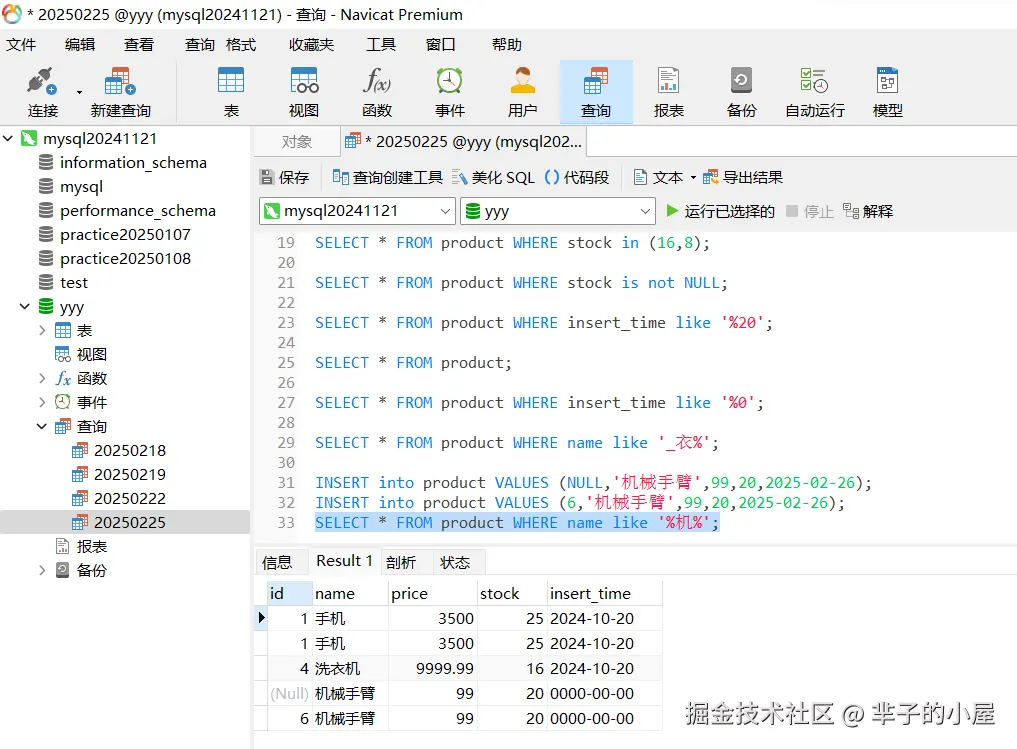Open the 连接 toolbar dropdown arrow

pos(79,92)
